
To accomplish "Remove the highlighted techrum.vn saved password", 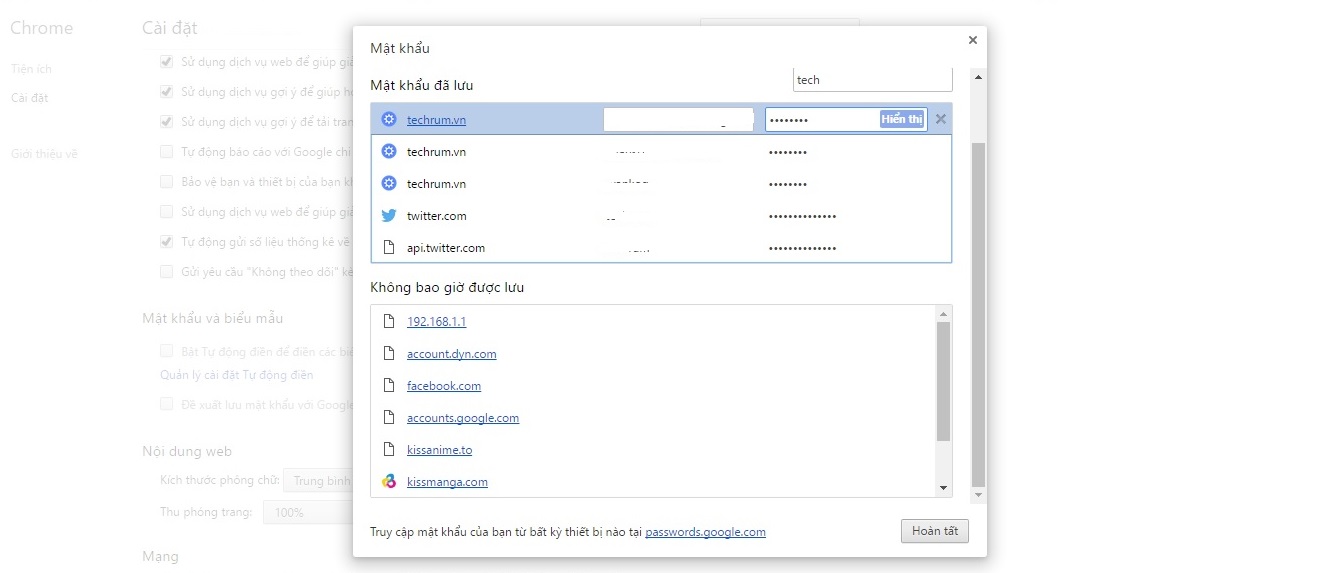I will point(940,120).
